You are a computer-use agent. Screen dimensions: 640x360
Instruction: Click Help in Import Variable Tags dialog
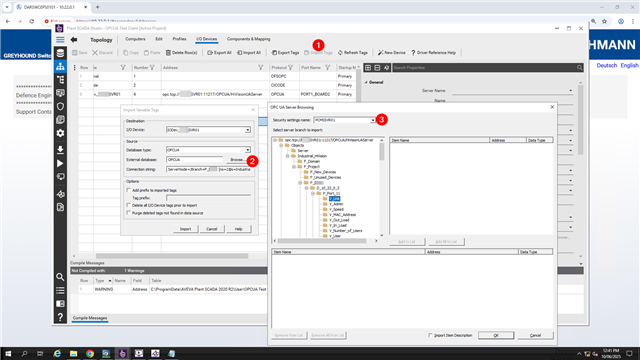pyautogui.click(x=238, y=229)
